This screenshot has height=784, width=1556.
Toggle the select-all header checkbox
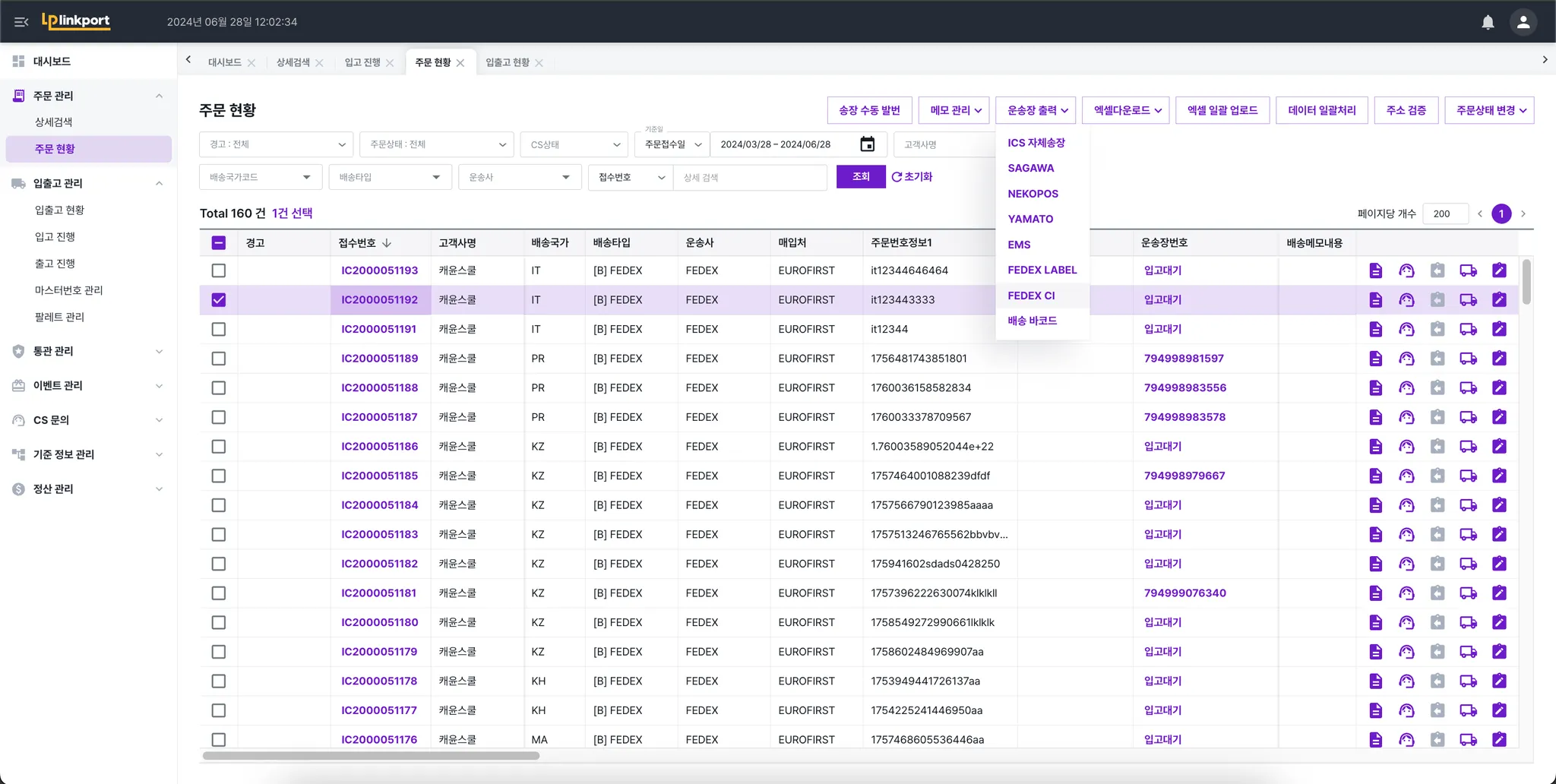(x=219, y=243)
